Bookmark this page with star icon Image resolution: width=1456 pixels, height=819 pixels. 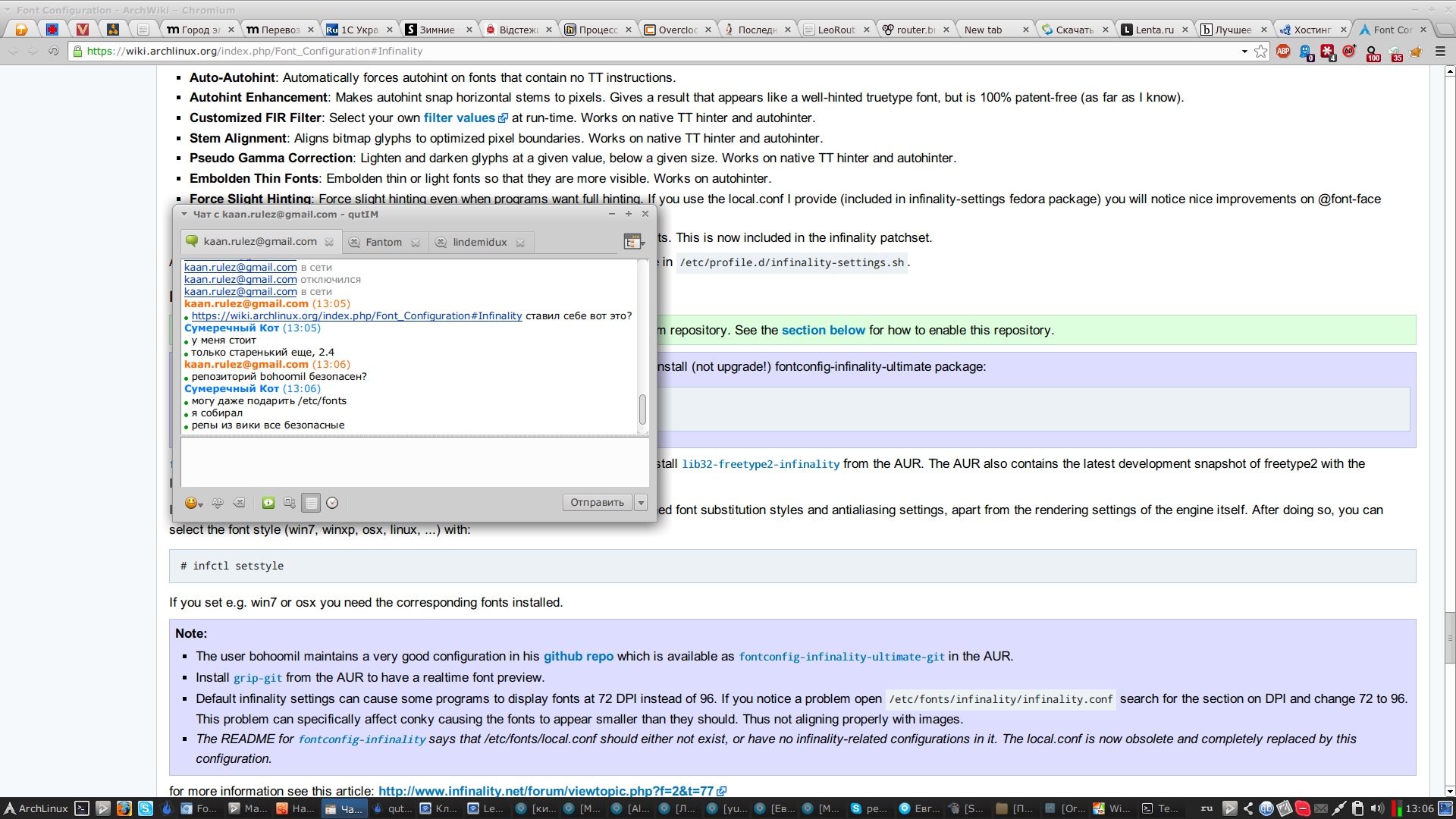click(1260, 52)
